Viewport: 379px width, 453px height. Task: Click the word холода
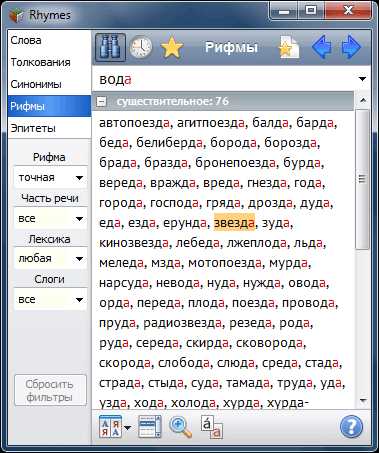[x=193, y=403]
